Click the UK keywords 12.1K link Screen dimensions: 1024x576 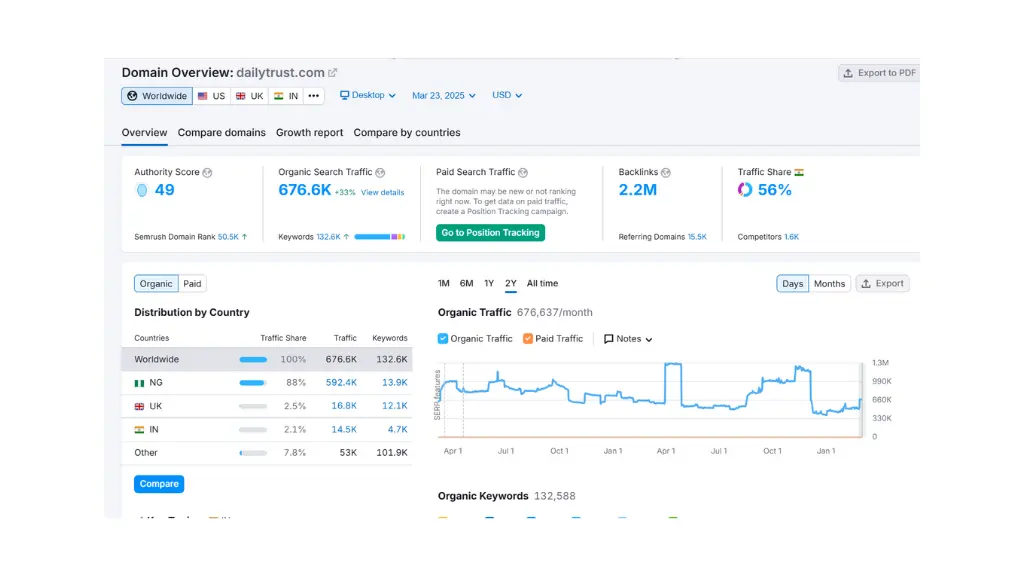point(394,406)
